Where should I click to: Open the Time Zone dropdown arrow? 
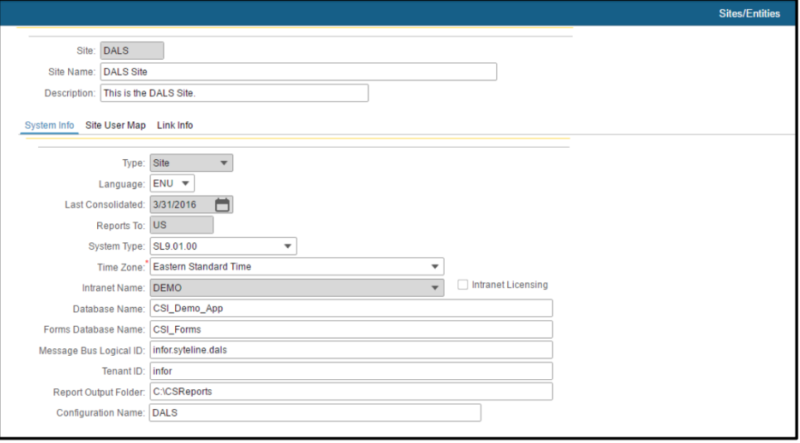(435, 266)
